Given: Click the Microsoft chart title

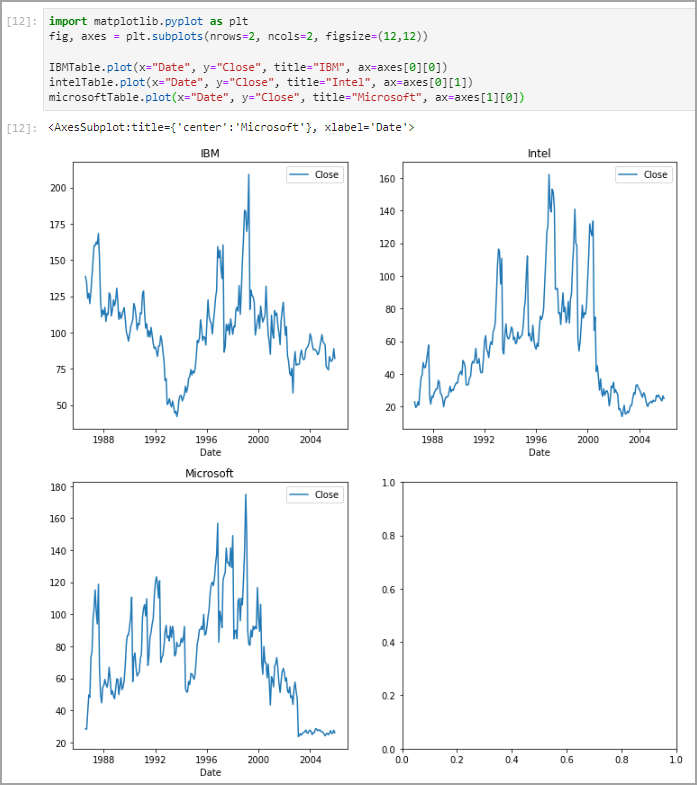Looking at the screenshot, I should click(209, 473).
